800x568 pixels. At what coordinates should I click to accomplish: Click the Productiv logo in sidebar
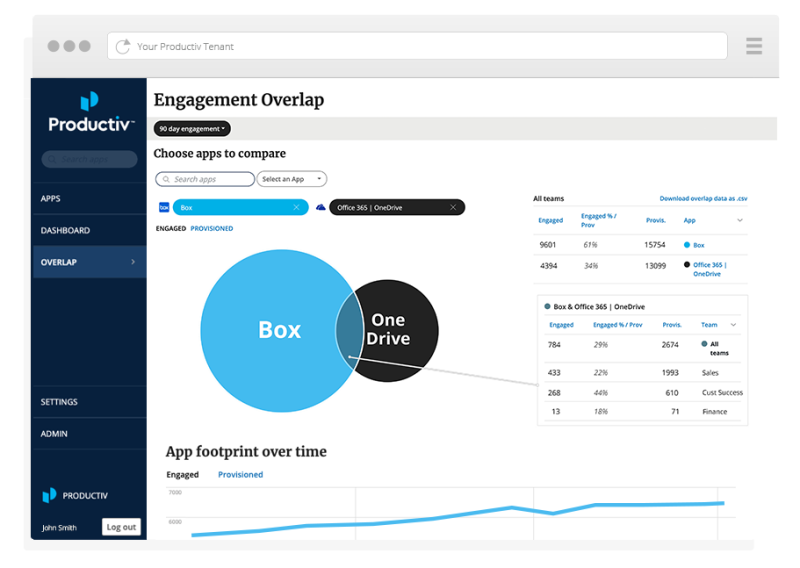tap(90, 112)
